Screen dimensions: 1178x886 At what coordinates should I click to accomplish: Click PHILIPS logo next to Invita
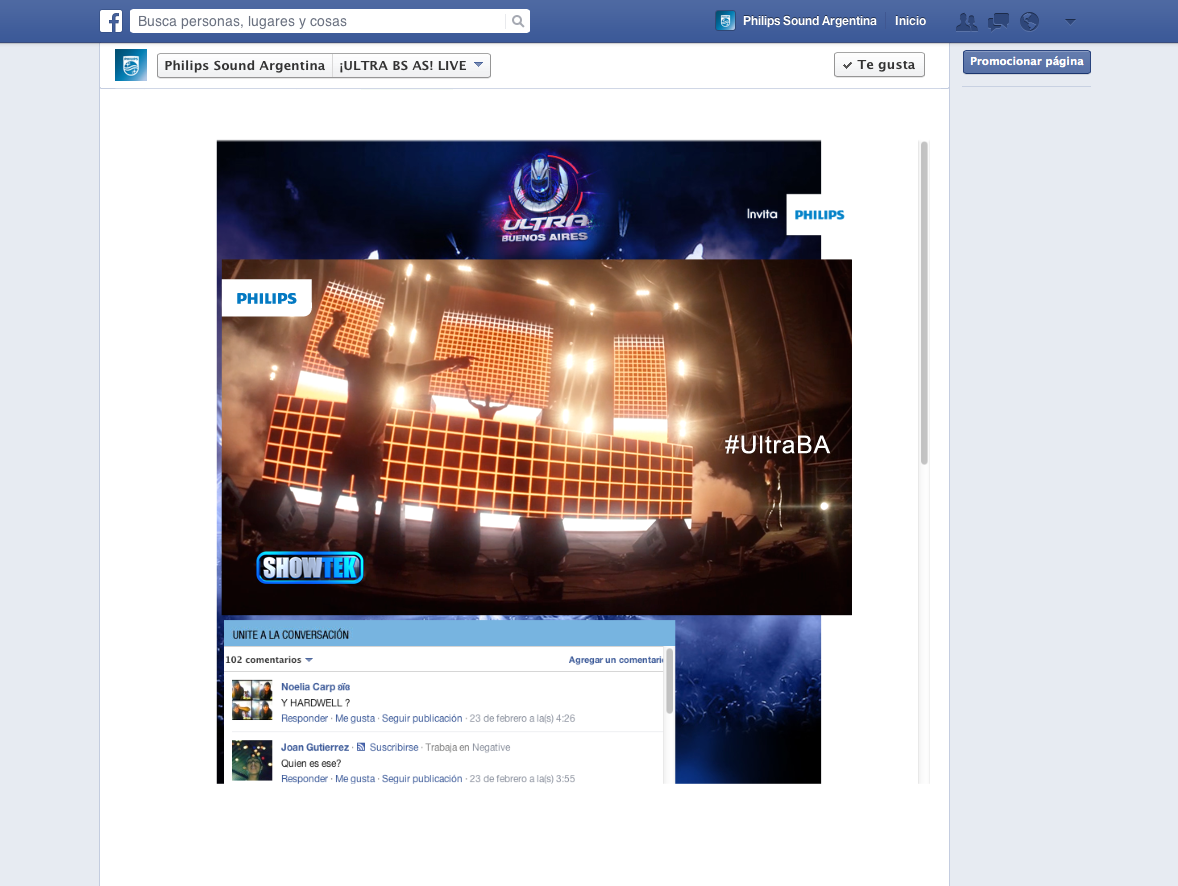(819, 215)
